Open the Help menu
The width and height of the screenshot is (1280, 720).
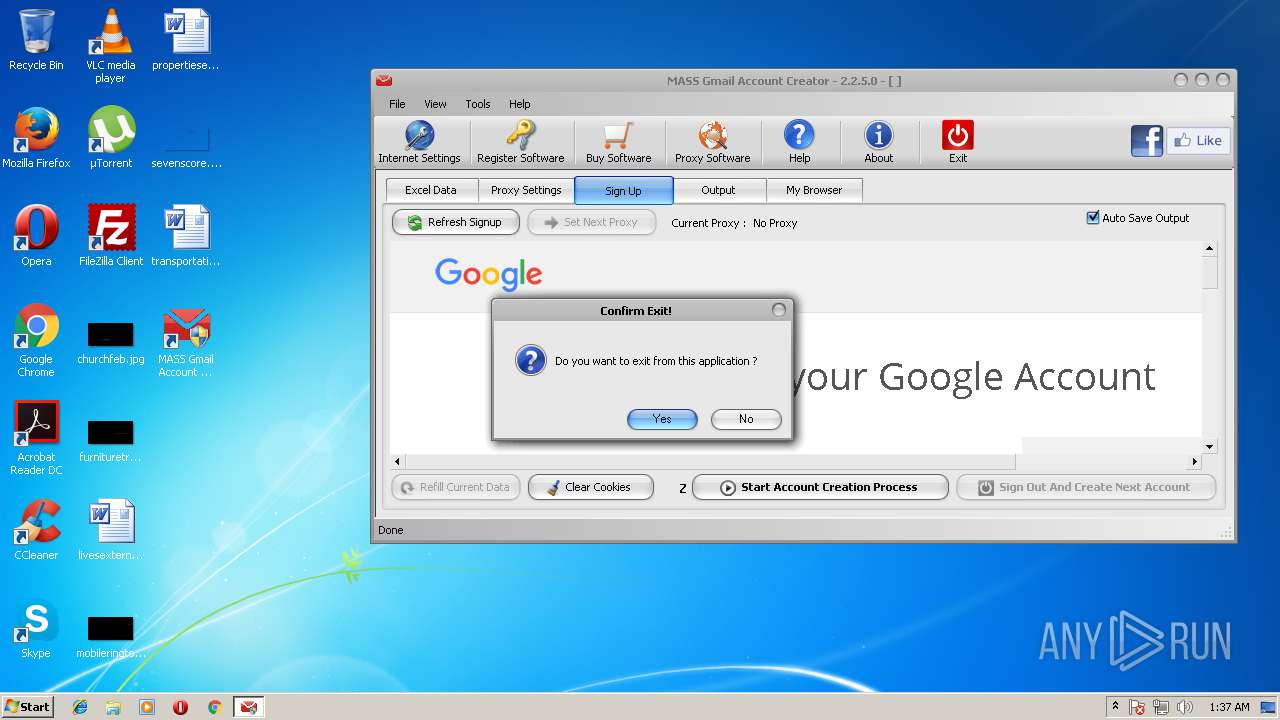point(519,104)
